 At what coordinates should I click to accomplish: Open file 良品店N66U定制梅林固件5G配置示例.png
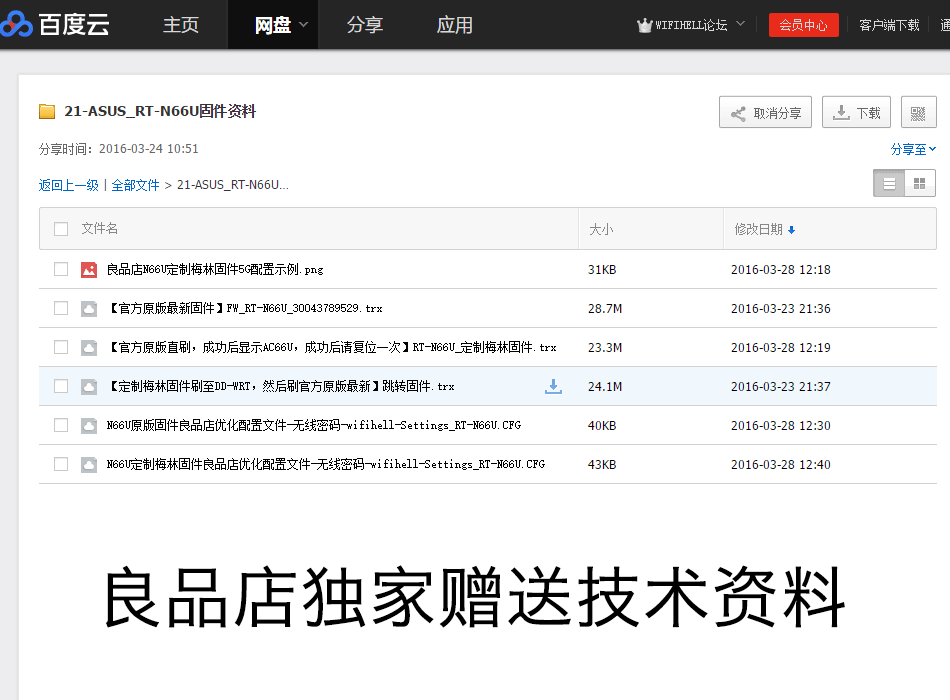coord(214,270)
